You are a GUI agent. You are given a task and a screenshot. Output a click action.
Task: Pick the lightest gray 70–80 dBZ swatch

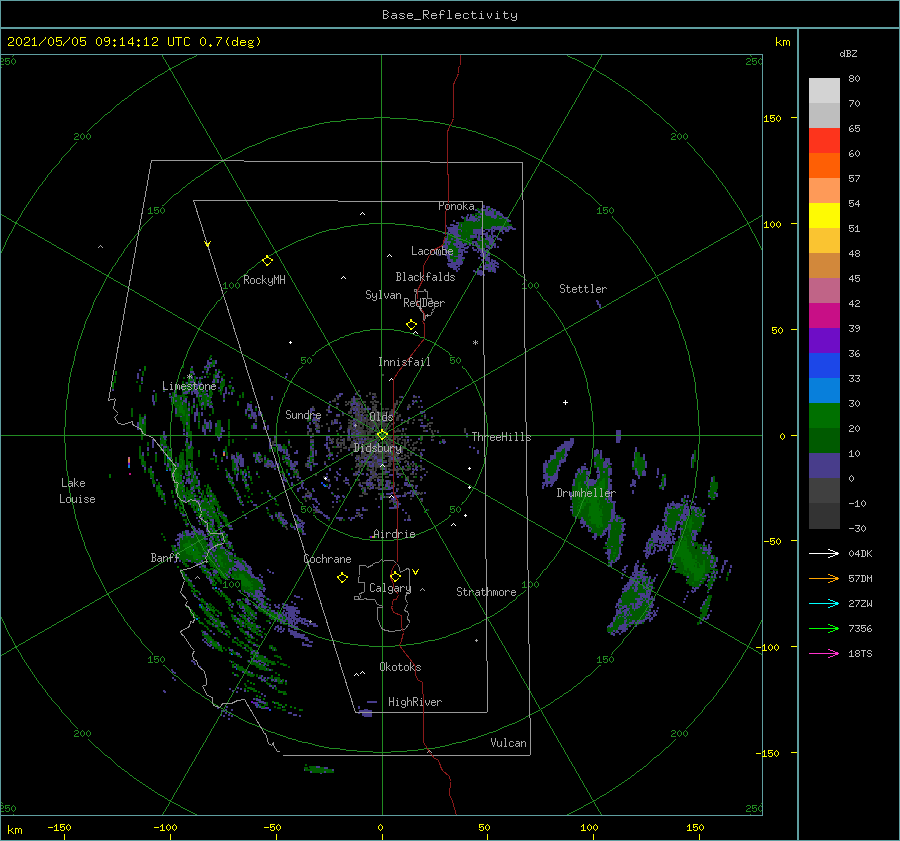(824, 91)
